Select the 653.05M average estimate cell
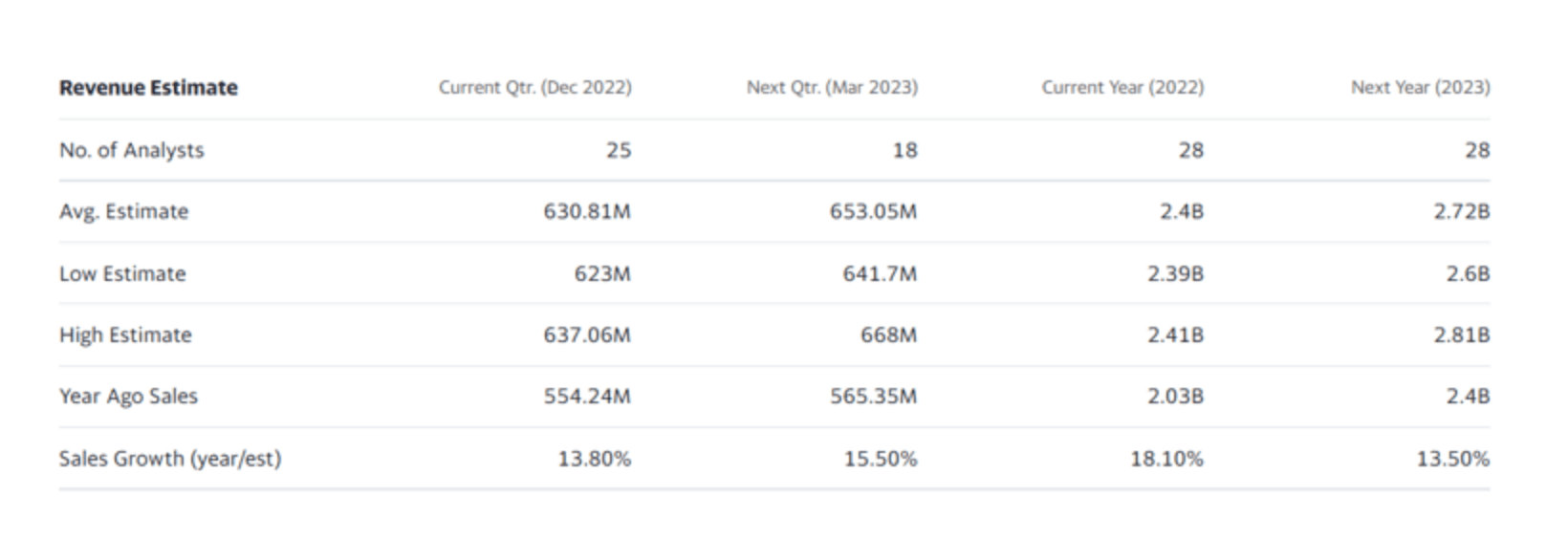Viewport: 1568px width, 560px height. [873, 211]
